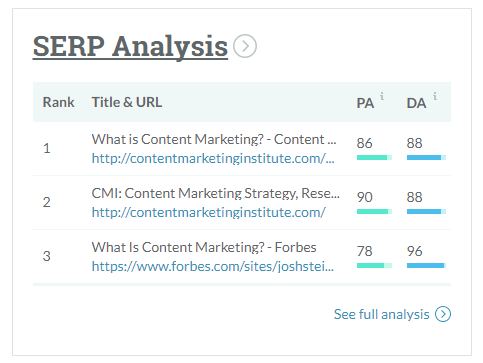The image size is (483, 363).
Task: Select 'What Is Content Marketing? - Forbes' title
Action: [204, 248]
